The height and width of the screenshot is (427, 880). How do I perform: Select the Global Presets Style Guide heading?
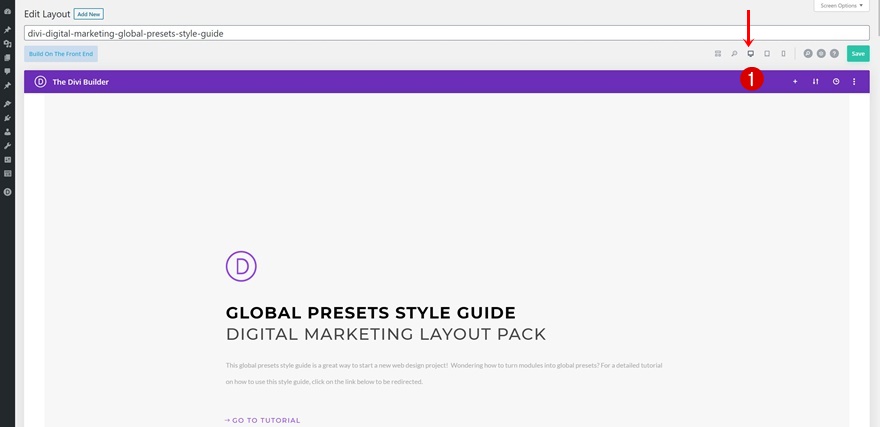(370, 313)
